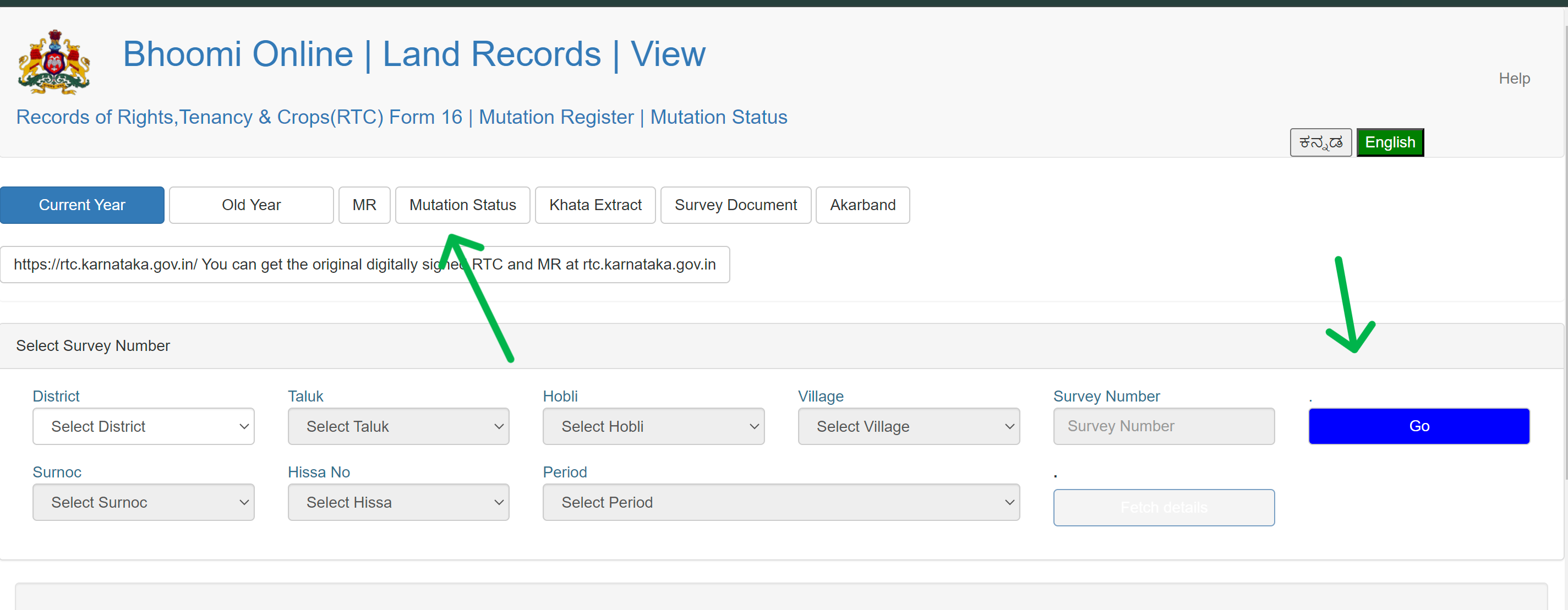Open the Select Hissa dropdown

(x=398, y=502)
